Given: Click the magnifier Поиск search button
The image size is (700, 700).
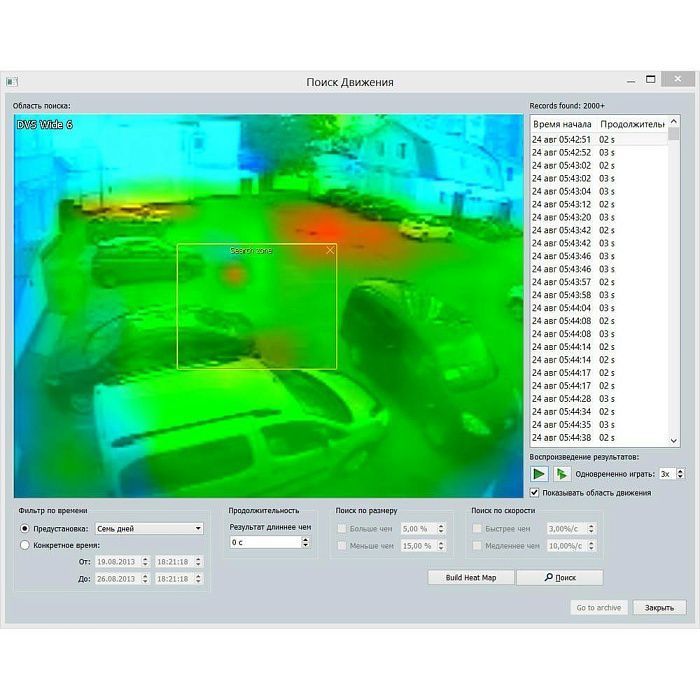Looking at the screenshot, I should point(559,578).
